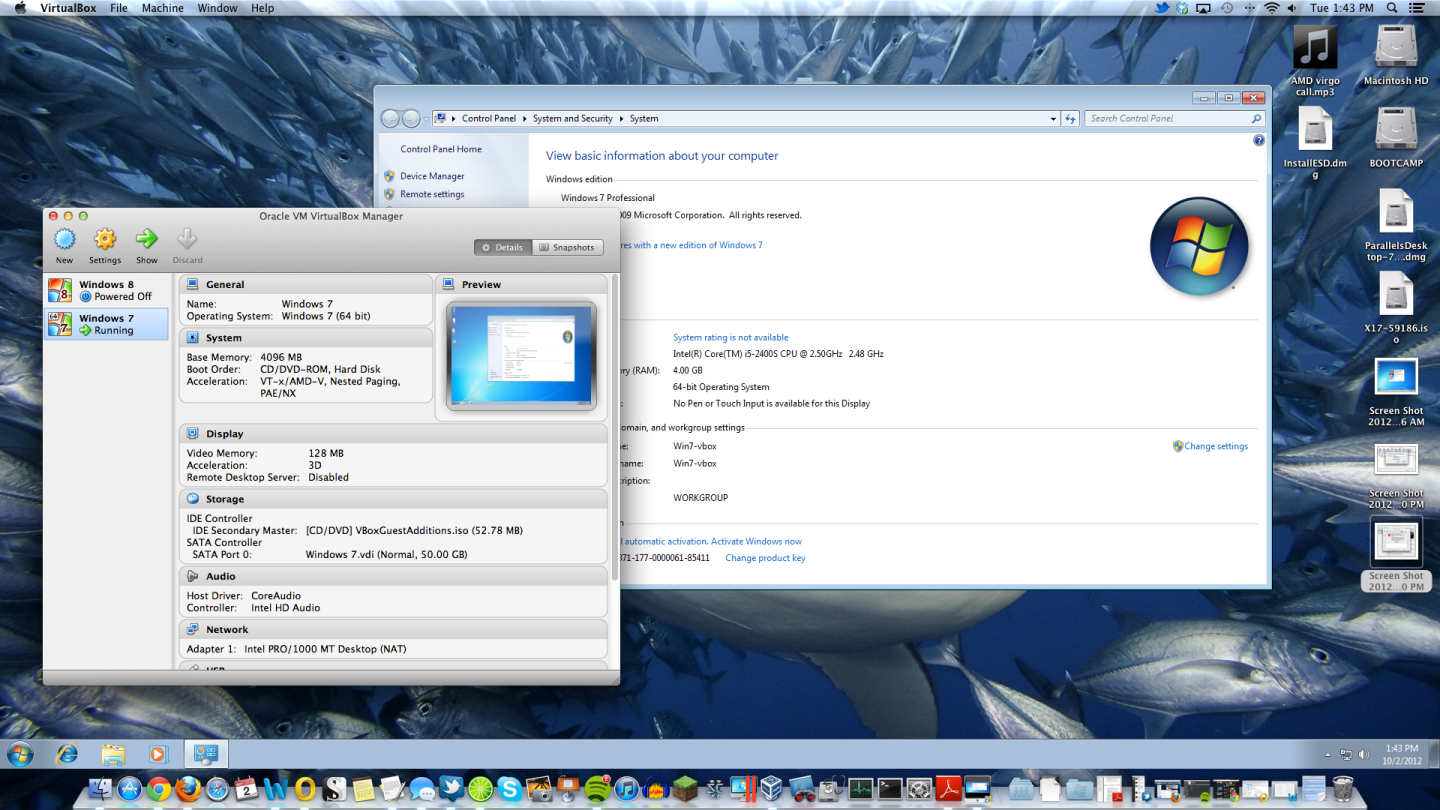The image size is (1440, 810).
Task: Open Windows Media Player from the taskbar
Action: 159,753
